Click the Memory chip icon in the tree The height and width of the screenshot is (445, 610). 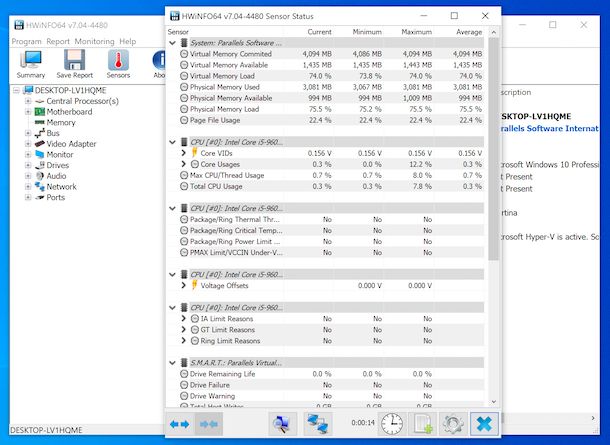(40, 123)
